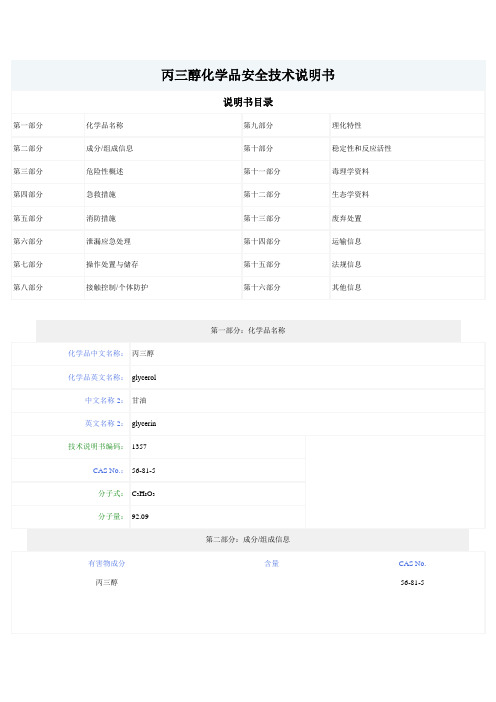Select 第十一部分 in the contents table

(x=262, y=171)
